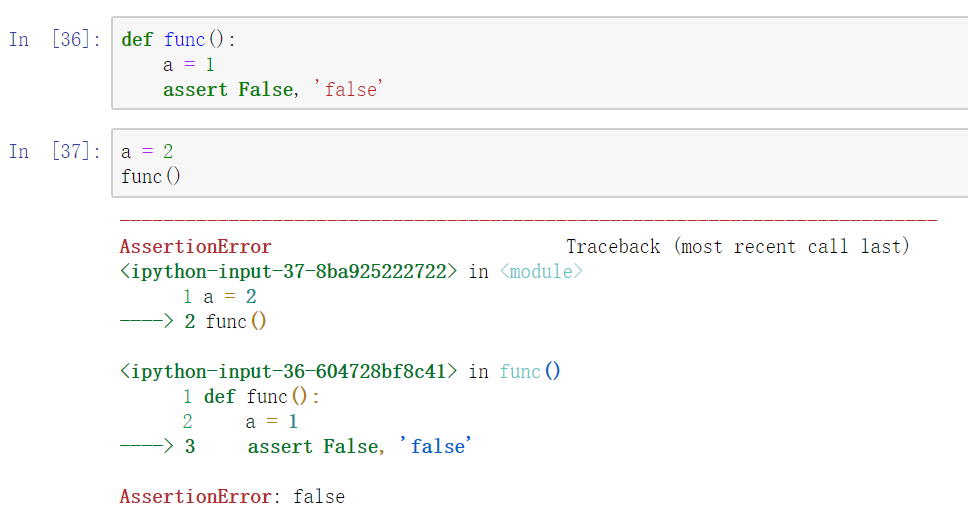Click the ipython-input-36-604728bf8c41 file reference
968x524 pixels.
(x=288, y=372)
